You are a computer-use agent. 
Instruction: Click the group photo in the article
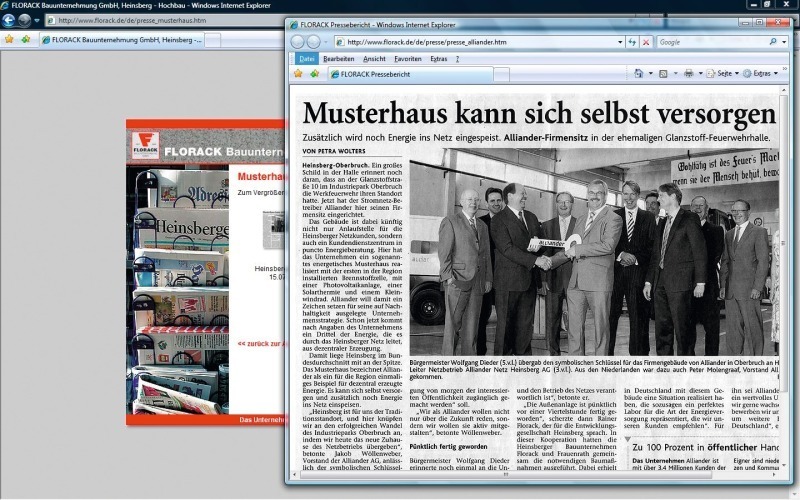[594, 252]
